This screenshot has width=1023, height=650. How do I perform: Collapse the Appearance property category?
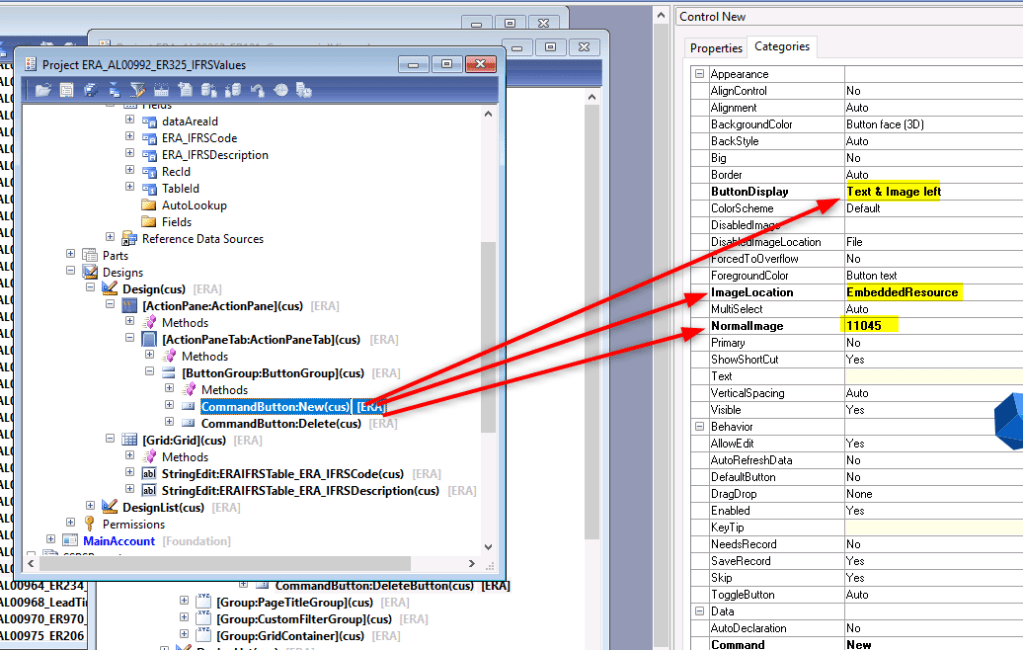coord(699,74)
